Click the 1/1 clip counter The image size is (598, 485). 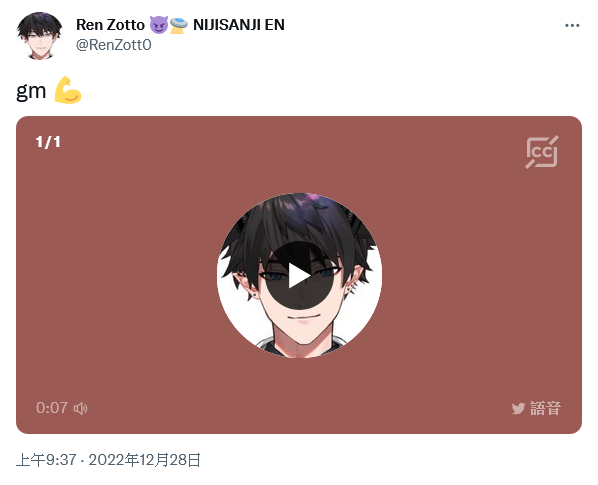click(x=48, y=142)
